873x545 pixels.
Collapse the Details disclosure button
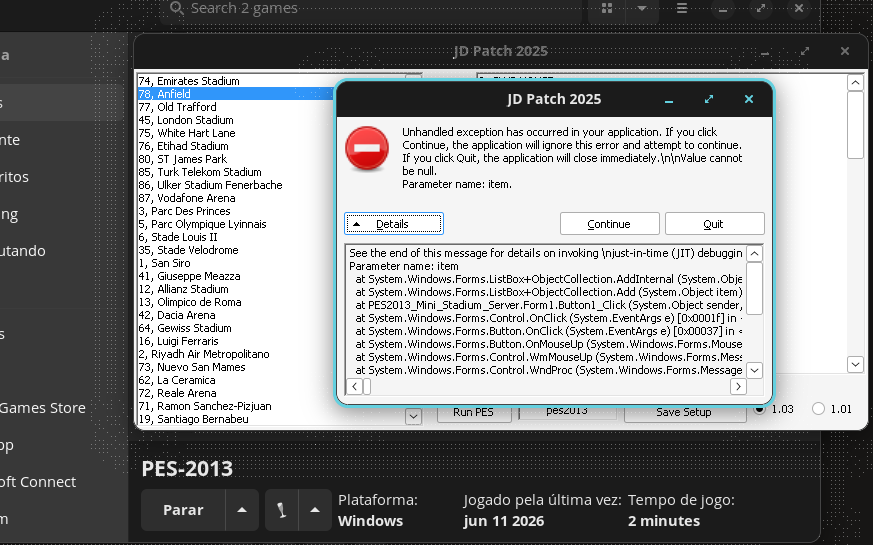tap(394, 224)
